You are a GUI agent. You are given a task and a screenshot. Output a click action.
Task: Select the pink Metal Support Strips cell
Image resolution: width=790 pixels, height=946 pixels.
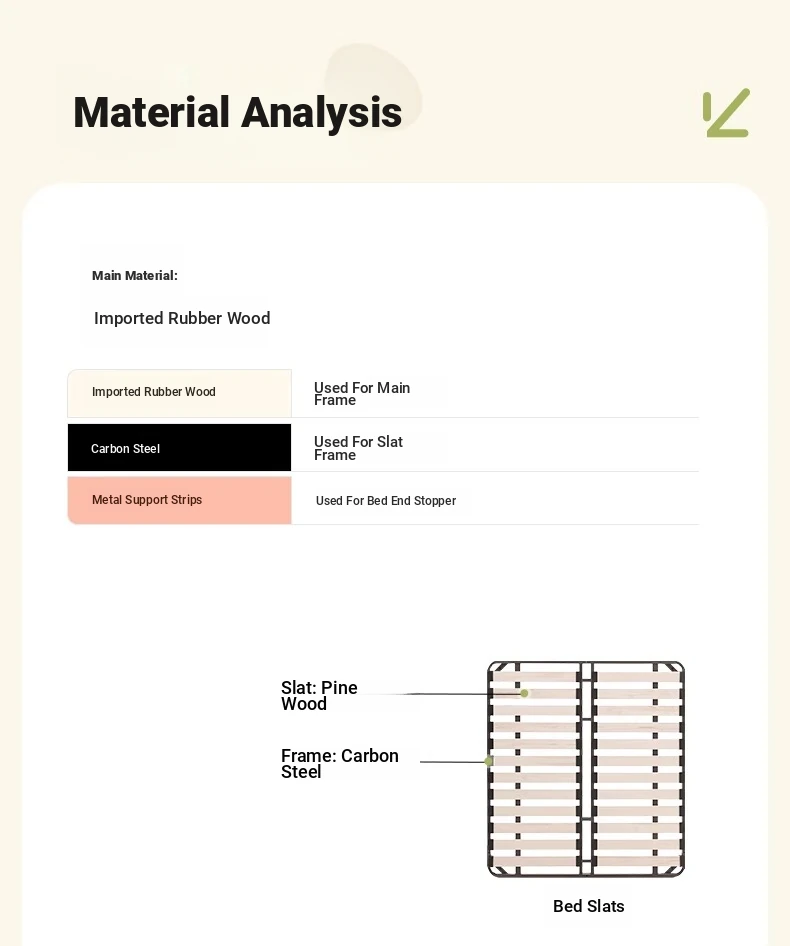click(179, 500)
